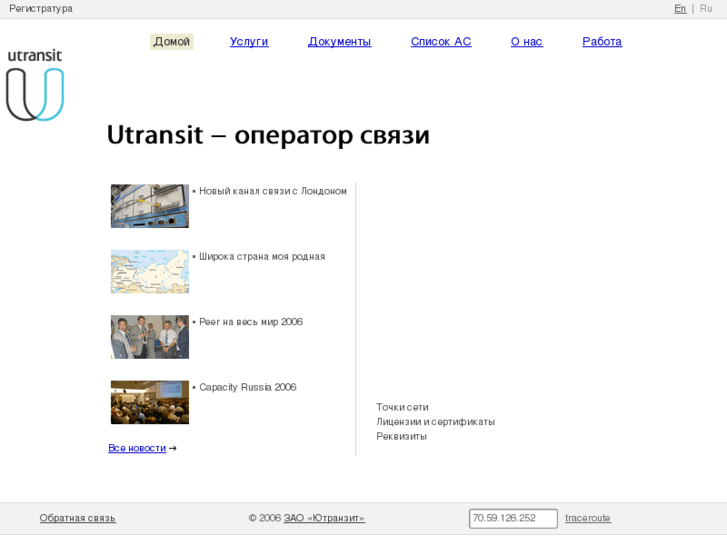Open the 'Обратная связь' footer link
The width and height of the screenshot is (727, 545).
[77, 518]
